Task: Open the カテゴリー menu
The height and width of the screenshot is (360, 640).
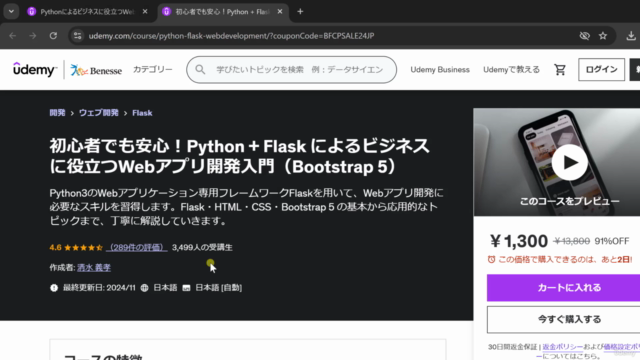Action: tap(153, 69)
